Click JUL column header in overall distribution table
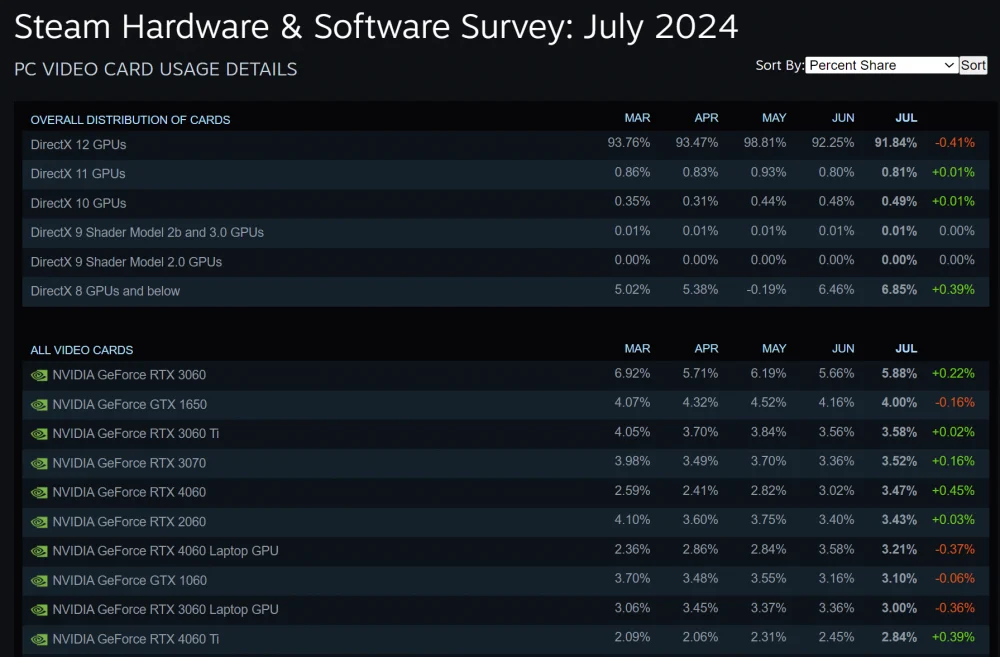1000x657 pixels. tap(906, 118)
